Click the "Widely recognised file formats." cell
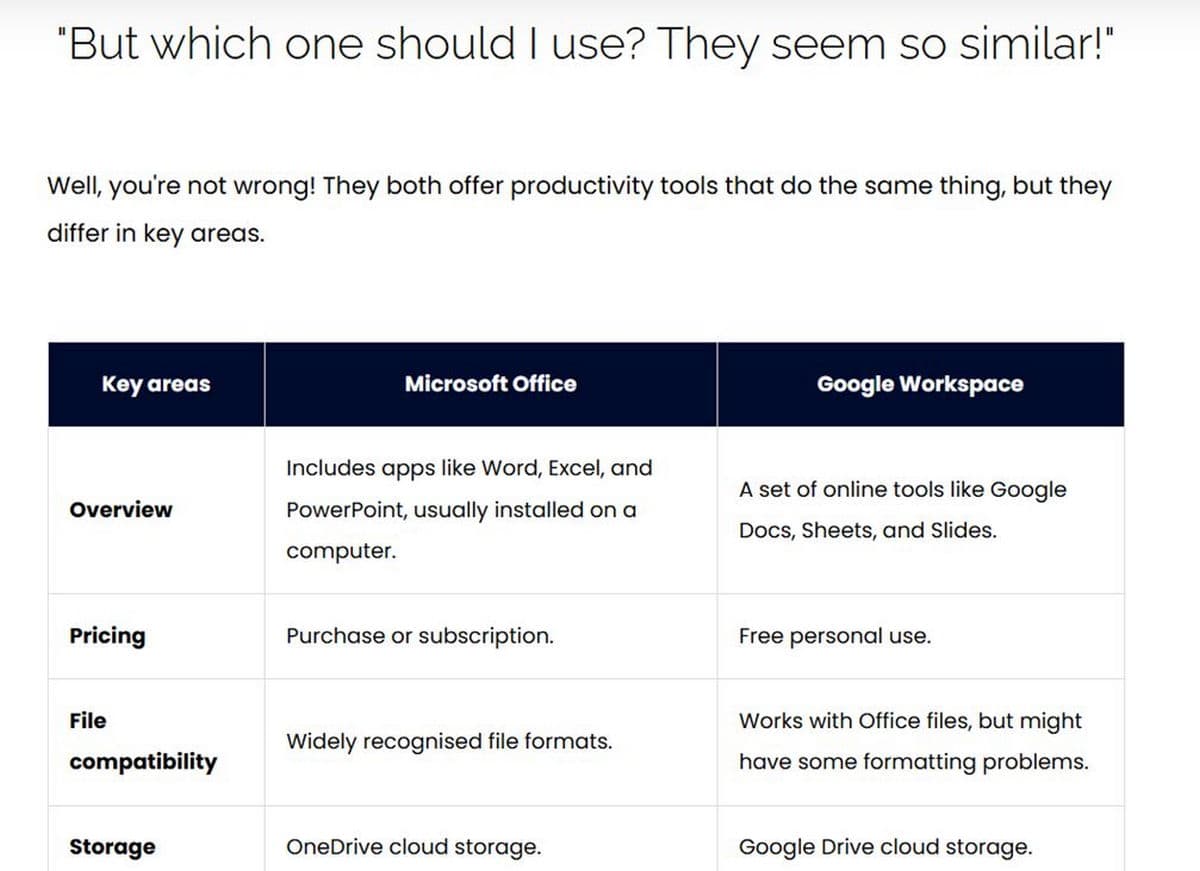This screenshot has width=1200, height=871. pyautogui.click(x=449, y=742)
